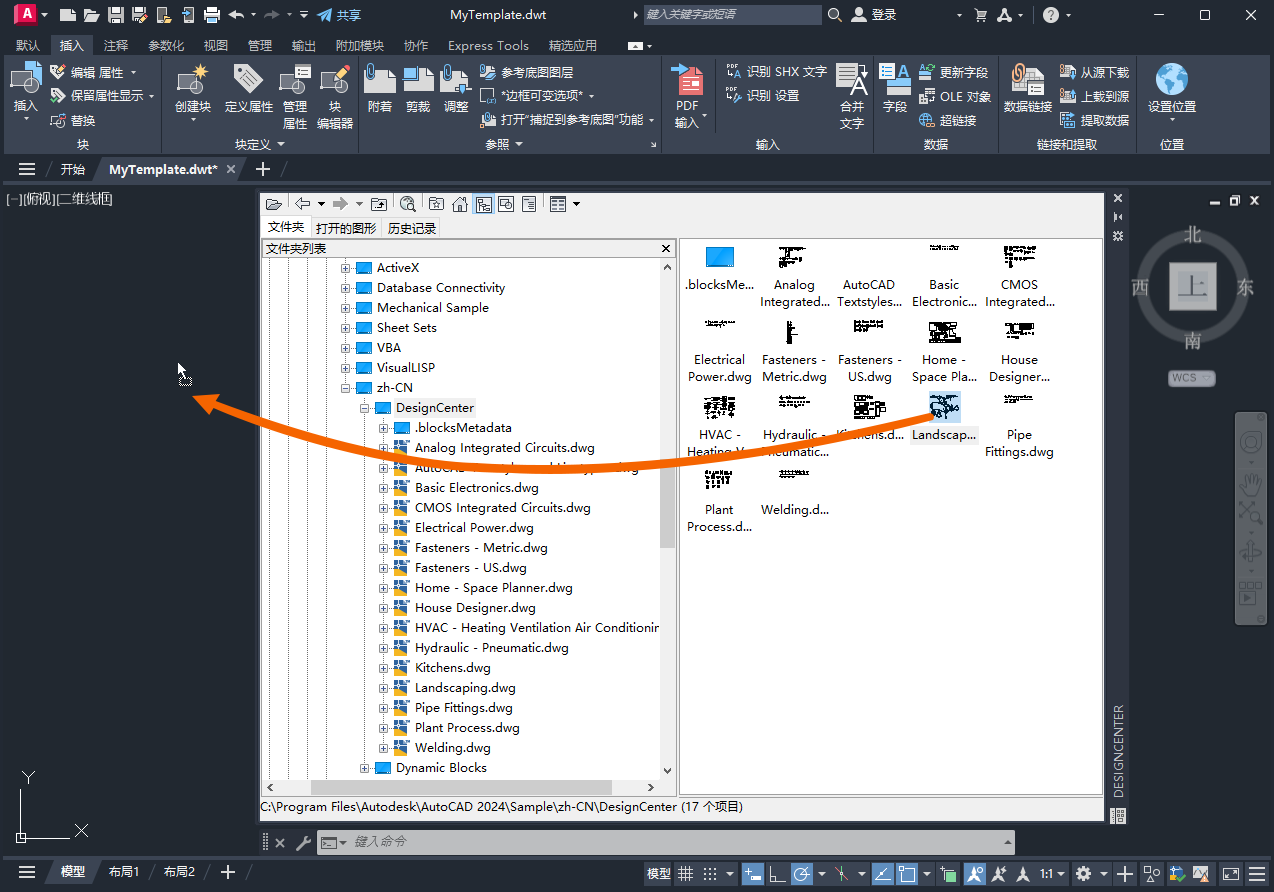Screen dimensions: 1274x892
Task: Expand ActiveX folder in tree
Action: [x=346, y=268]
